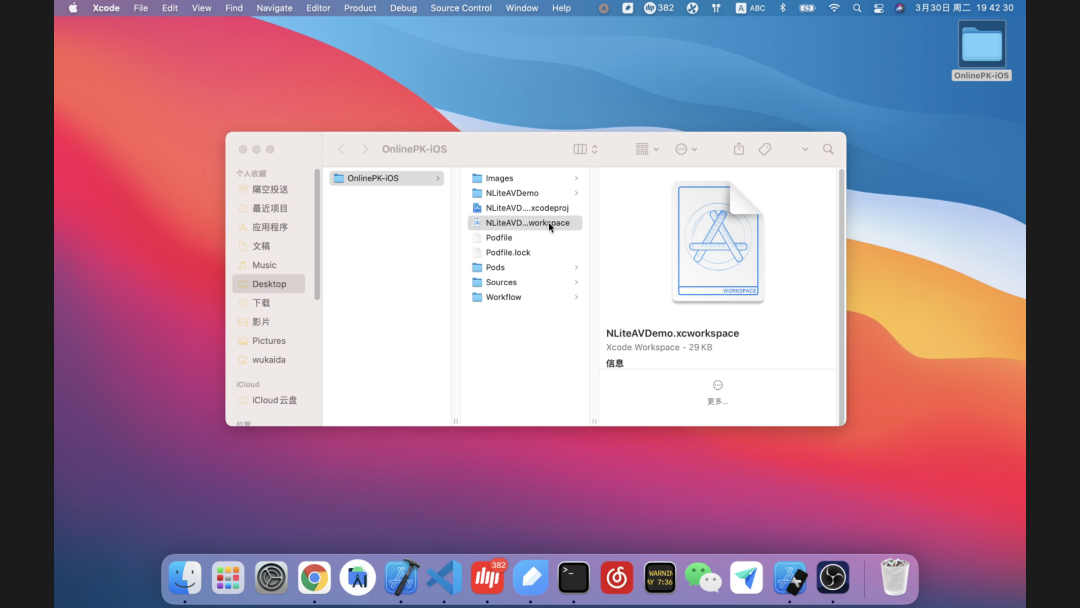Select wukaida home folder in sidebar

269,359
